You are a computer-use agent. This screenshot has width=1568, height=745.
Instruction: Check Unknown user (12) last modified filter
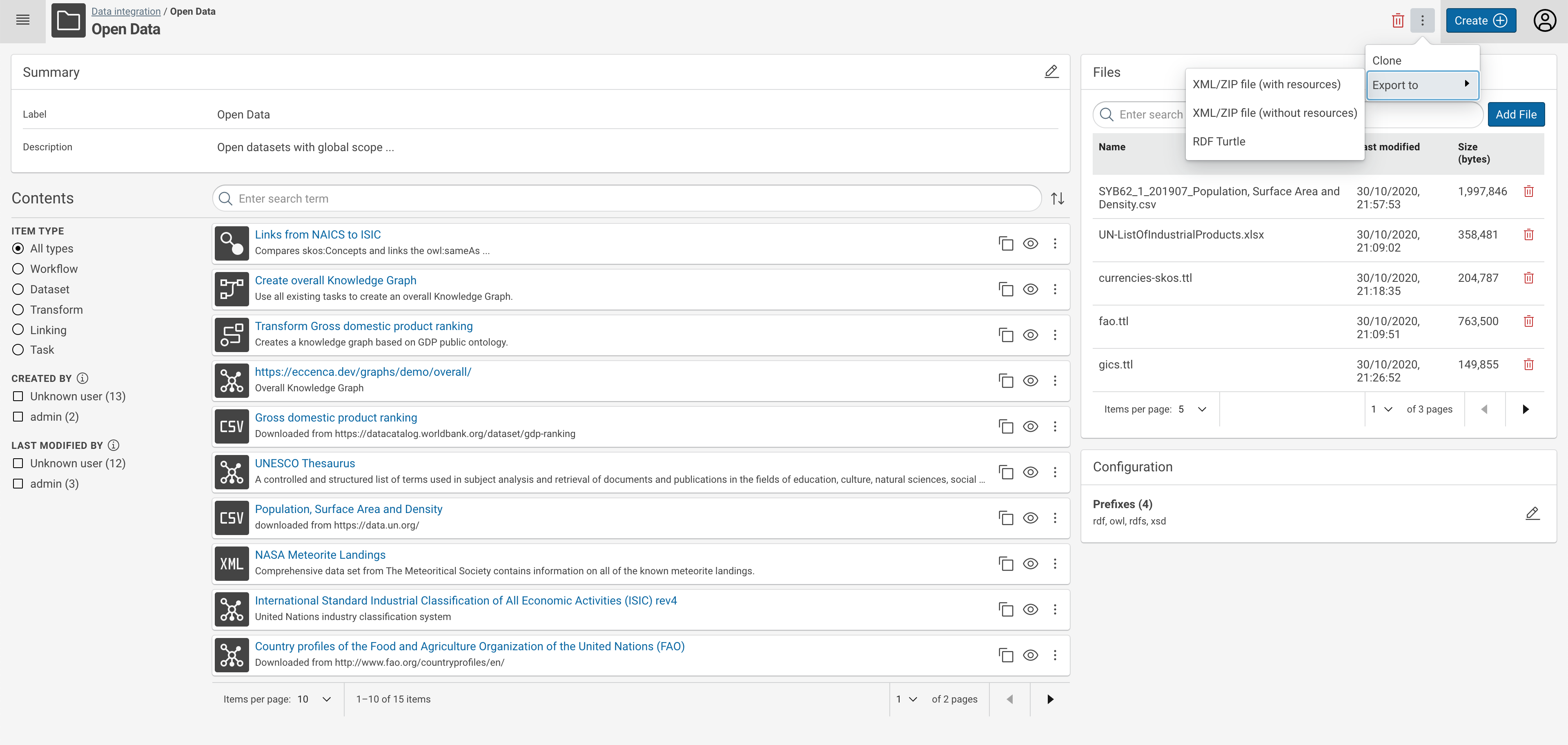(18, 463)
